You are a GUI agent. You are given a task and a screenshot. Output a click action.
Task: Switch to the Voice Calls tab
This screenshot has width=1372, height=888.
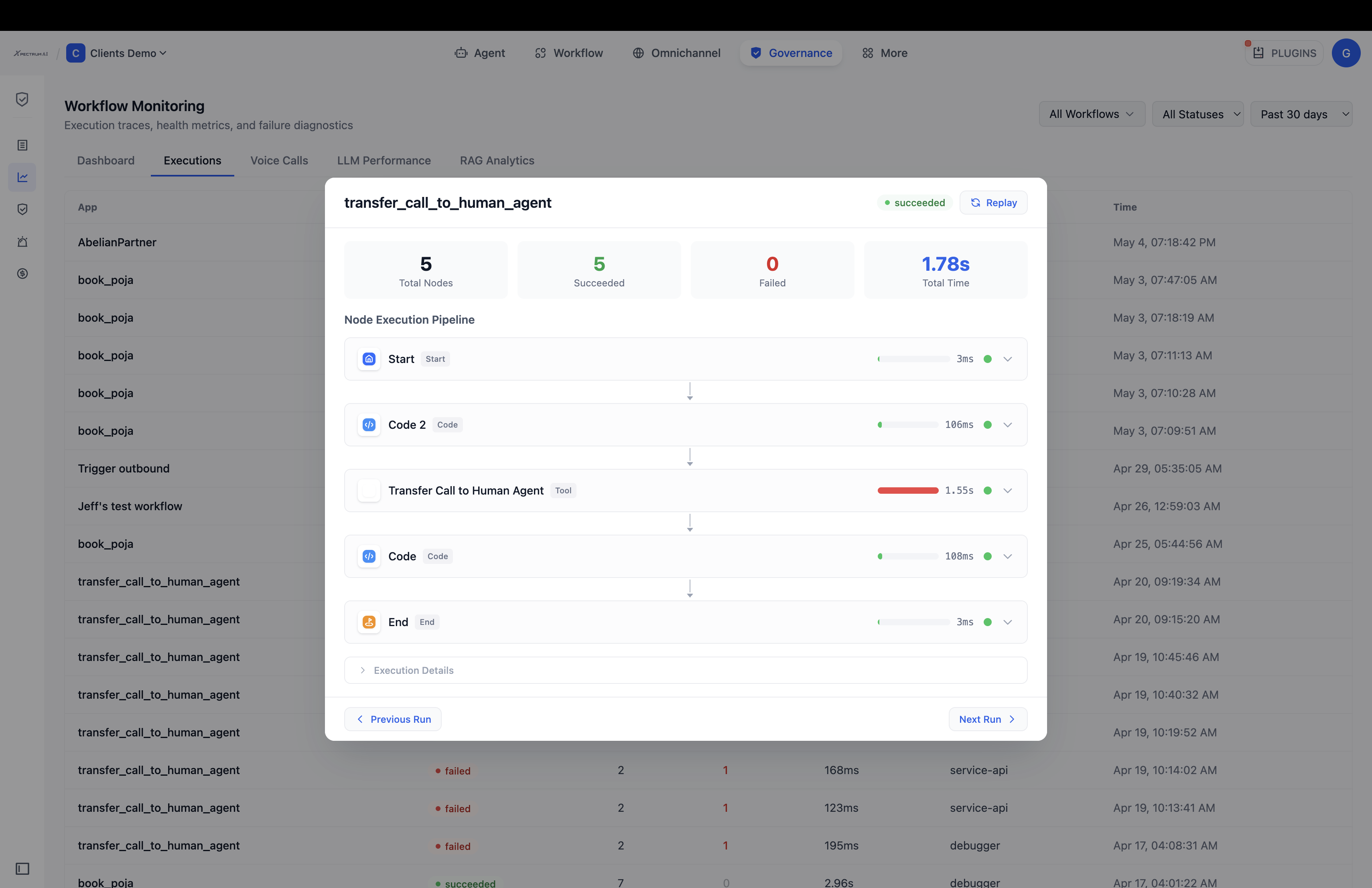click(x=279, y=160)
